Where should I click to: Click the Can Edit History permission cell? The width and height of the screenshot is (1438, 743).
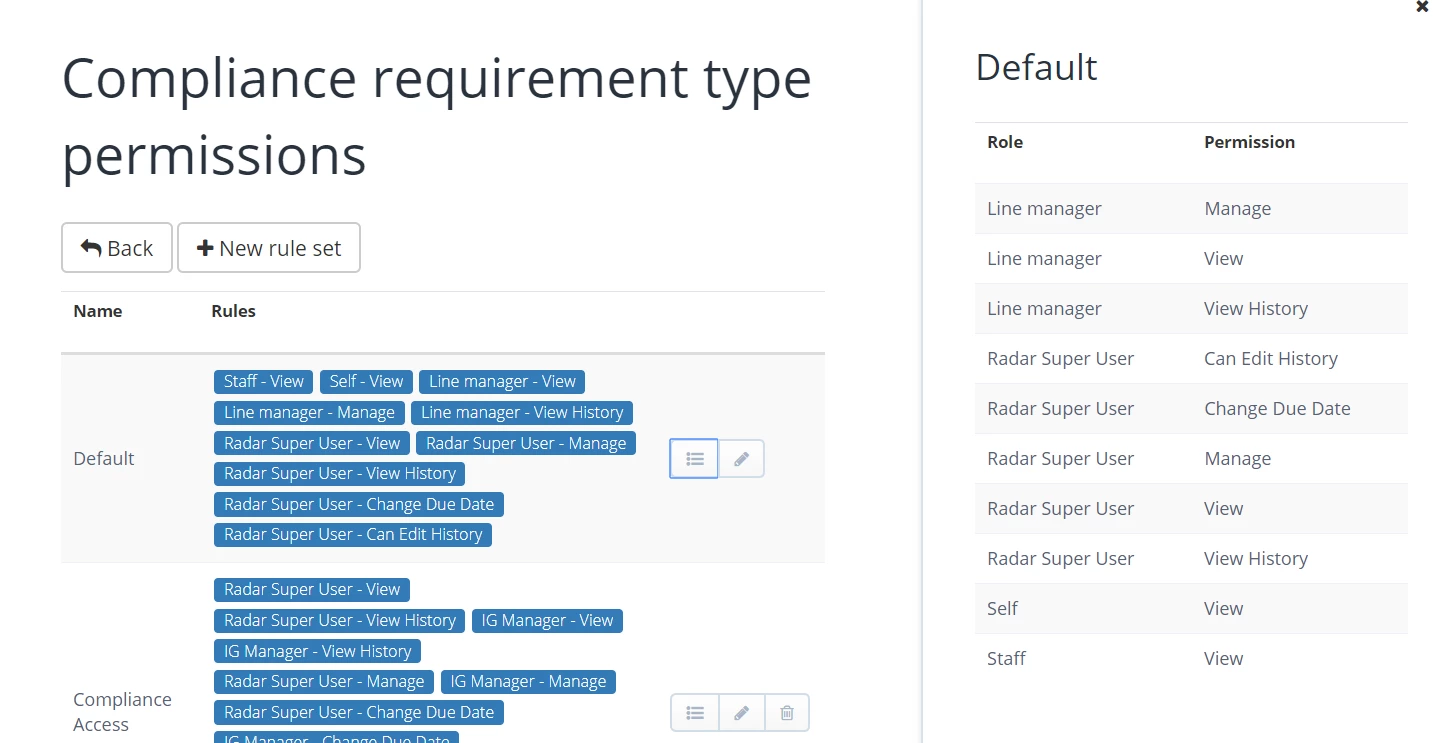click(1271, 358)
